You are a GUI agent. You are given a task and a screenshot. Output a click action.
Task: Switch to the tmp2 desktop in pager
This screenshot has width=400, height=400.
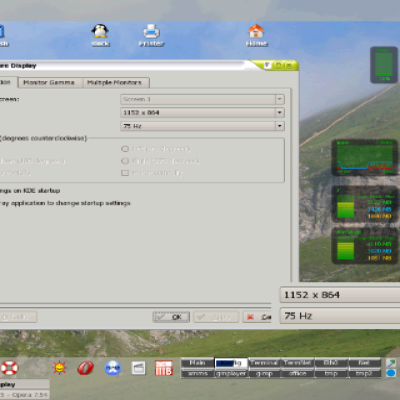tap(364, 373)
